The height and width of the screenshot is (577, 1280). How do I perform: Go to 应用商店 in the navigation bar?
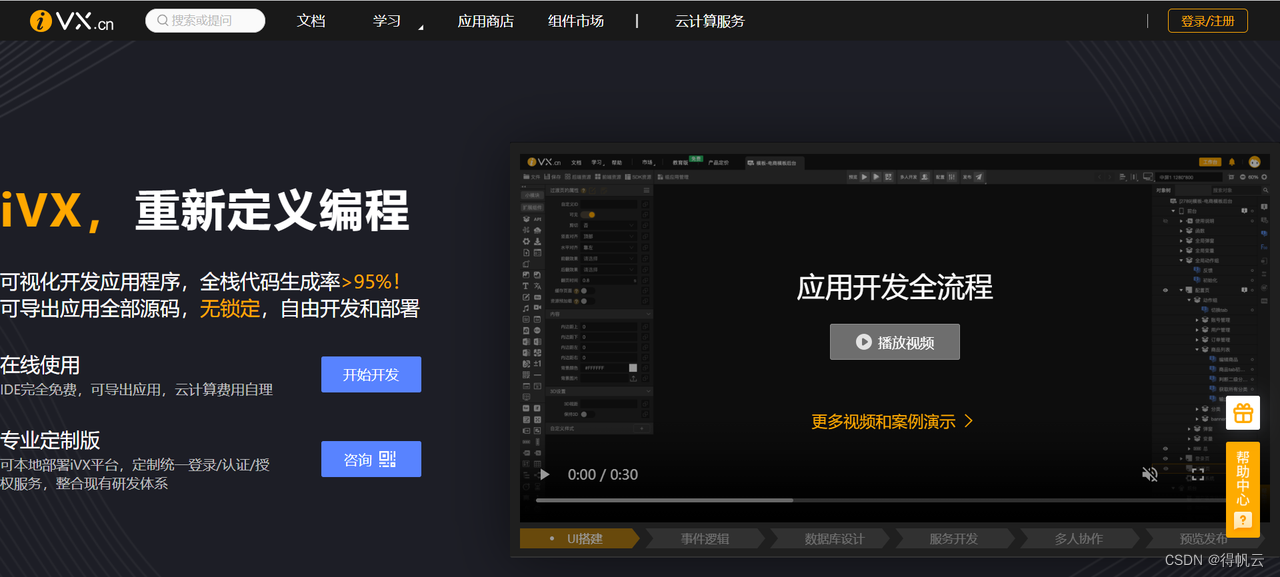click(485, 20)
